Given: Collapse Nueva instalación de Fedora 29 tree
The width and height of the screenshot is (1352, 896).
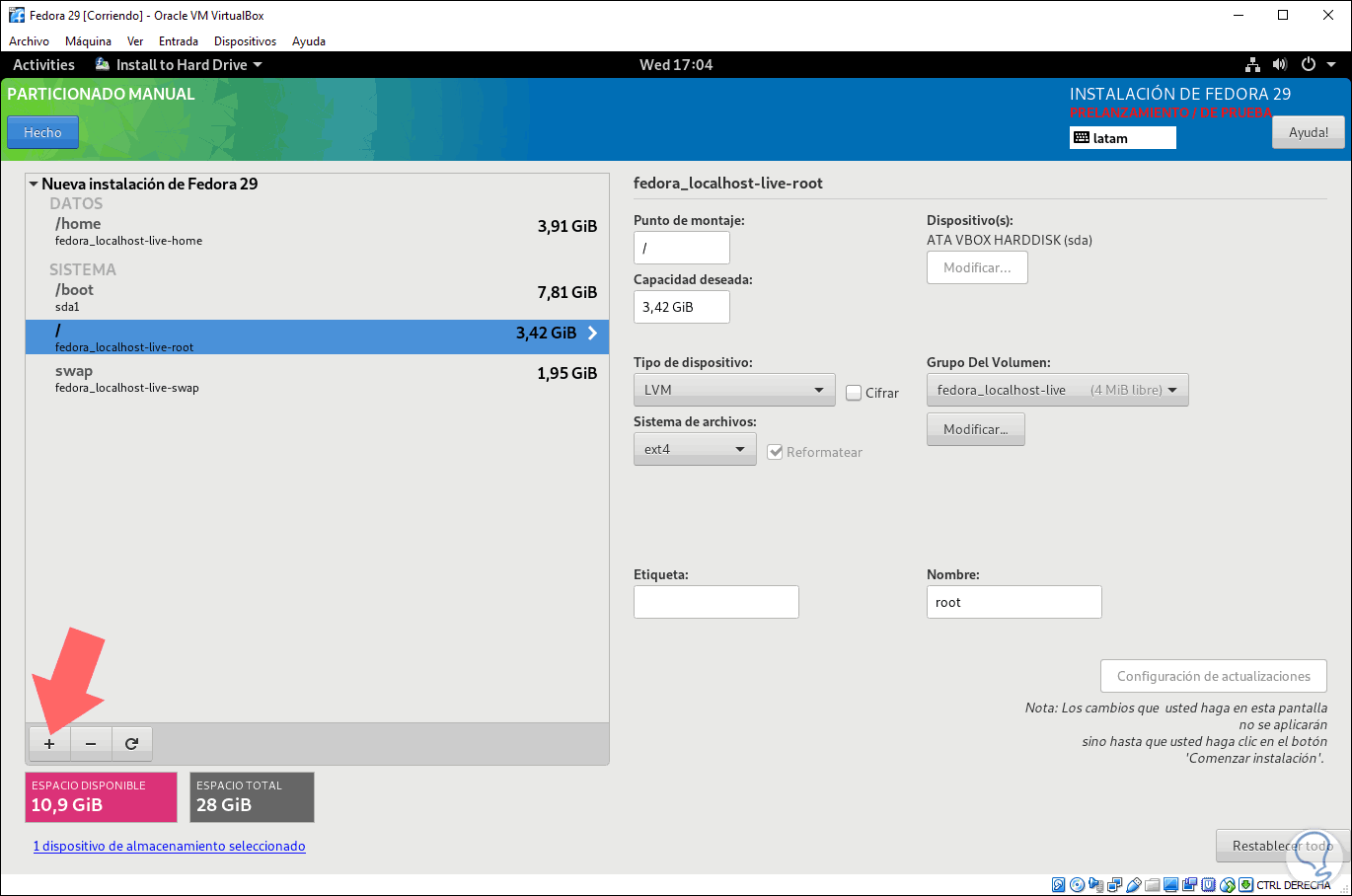Looking at the screenshot, I should point(34,184).
